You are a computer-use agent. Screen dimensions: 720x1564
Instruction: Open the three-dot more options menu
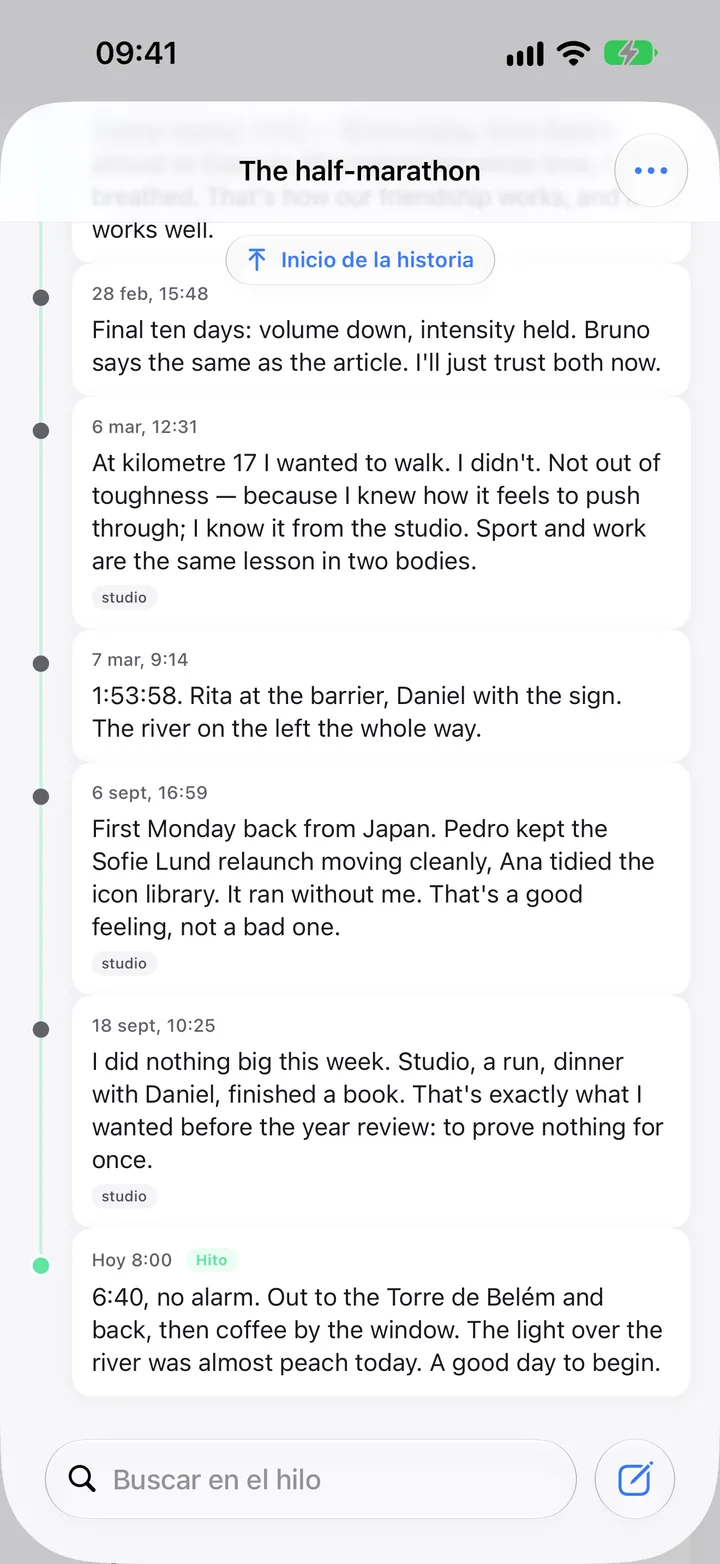[651, 171]
